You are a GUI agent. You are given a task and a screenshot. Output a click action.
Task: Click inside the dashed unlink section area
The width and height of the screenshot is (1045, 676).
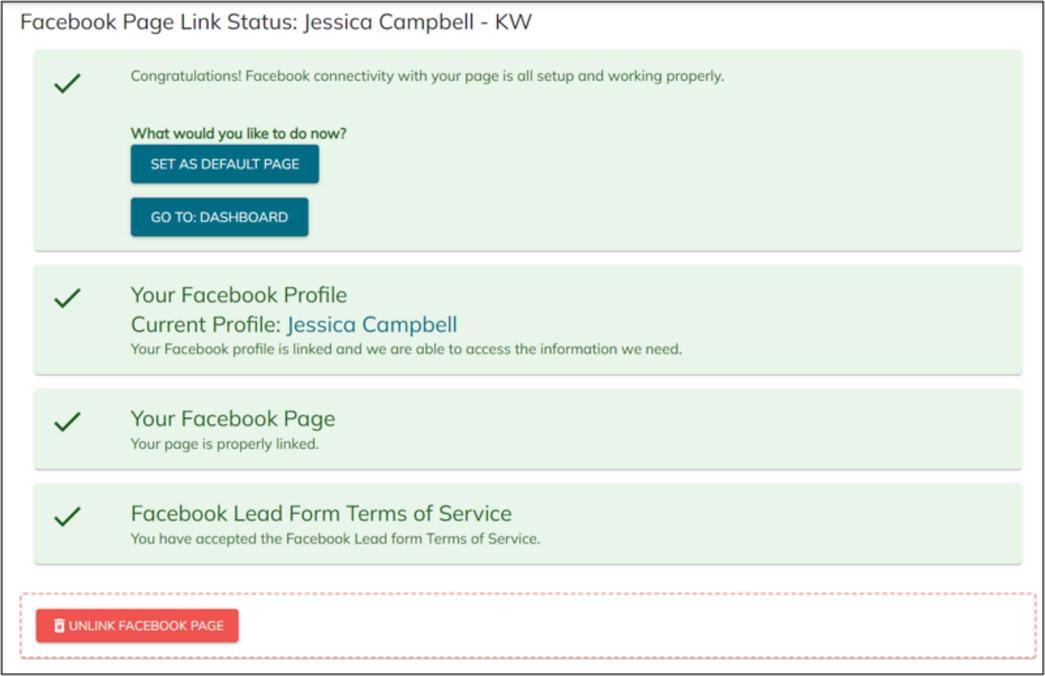[633, 625]
